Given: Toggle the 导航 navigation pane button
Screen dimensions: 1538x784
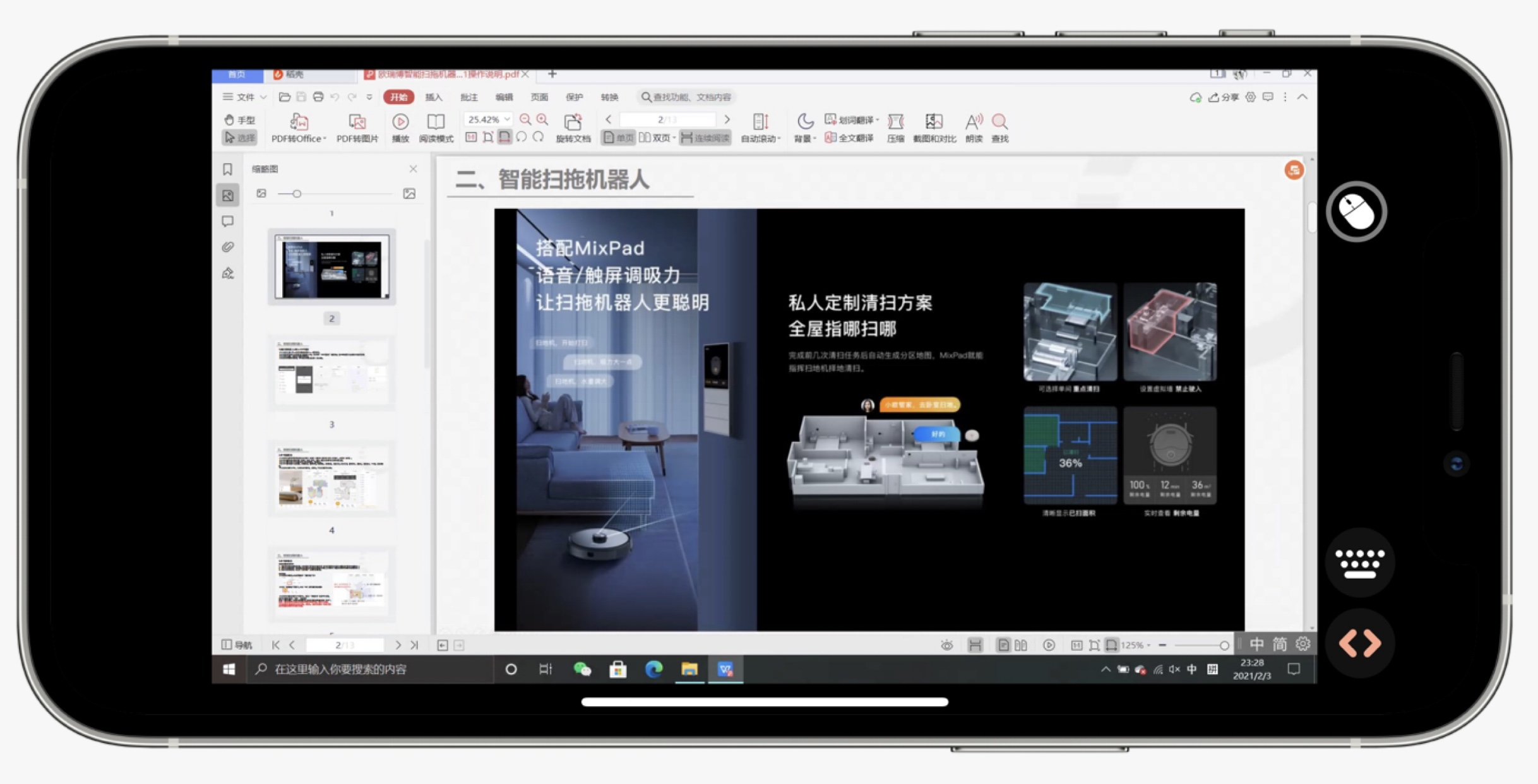Looking at the screenshot, I should pyautogui.click(x=237, y=645).
